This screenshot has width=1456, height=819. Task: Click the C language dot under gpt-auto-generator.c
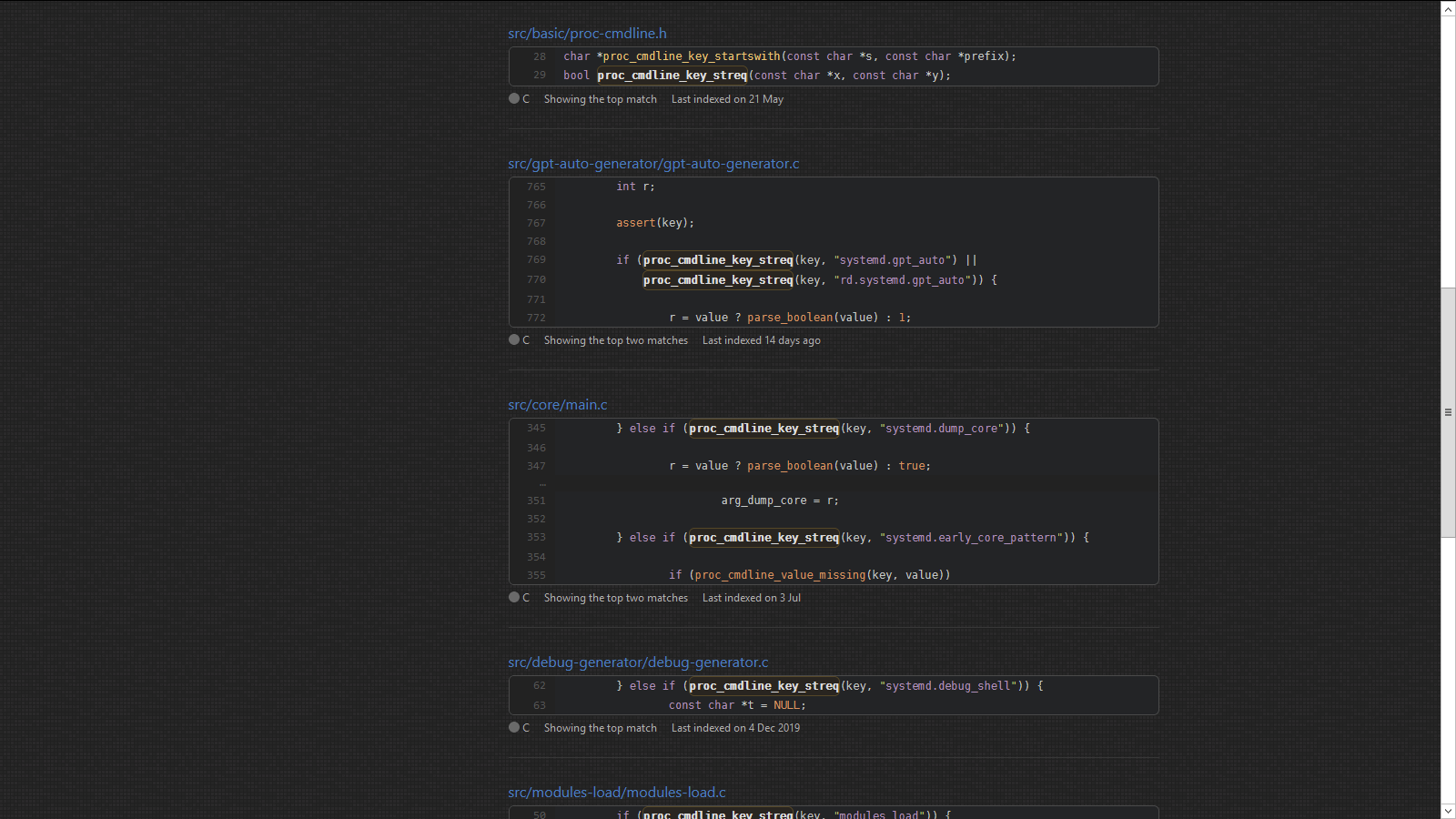click(x=514, y=340)
